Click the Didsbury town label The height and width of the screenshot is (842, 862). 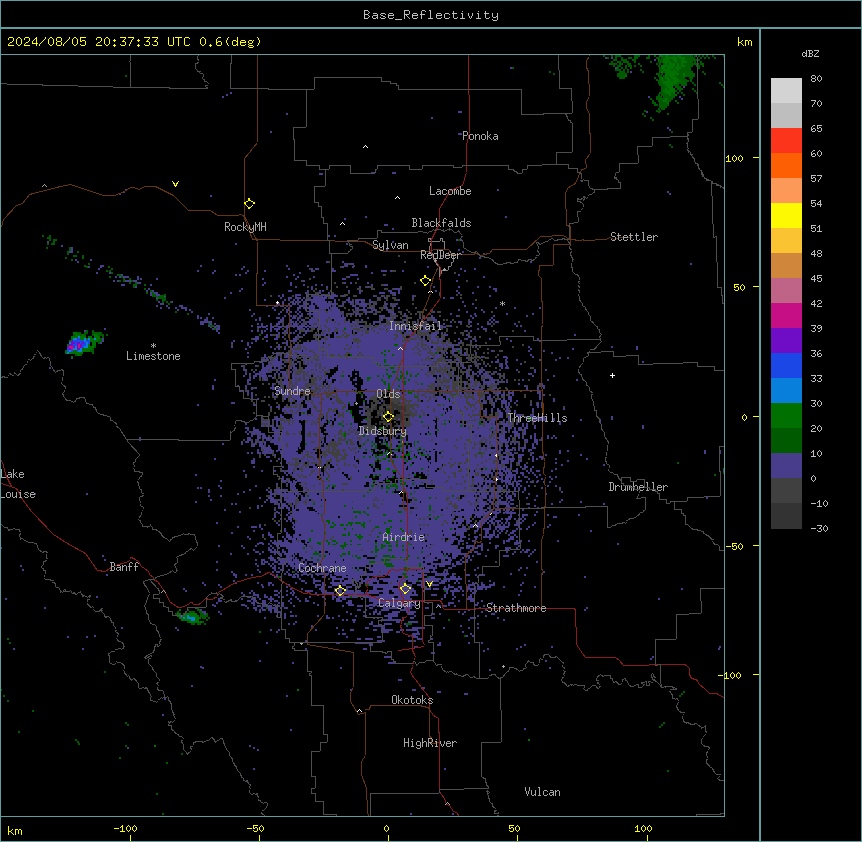pyautogui.click(x=383, y=431)
